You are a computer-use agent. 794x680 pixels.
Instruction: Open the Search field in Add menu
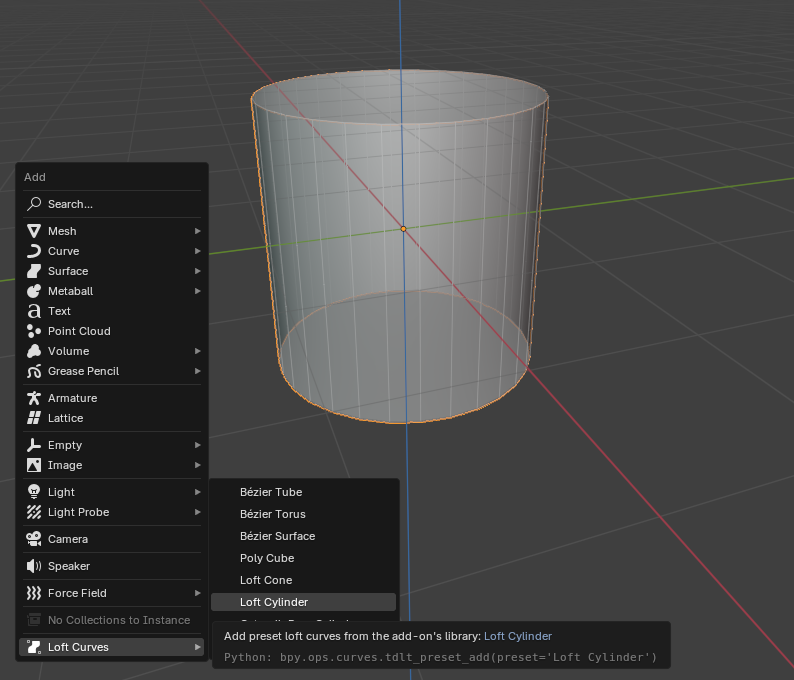click(x=112, y=204)
